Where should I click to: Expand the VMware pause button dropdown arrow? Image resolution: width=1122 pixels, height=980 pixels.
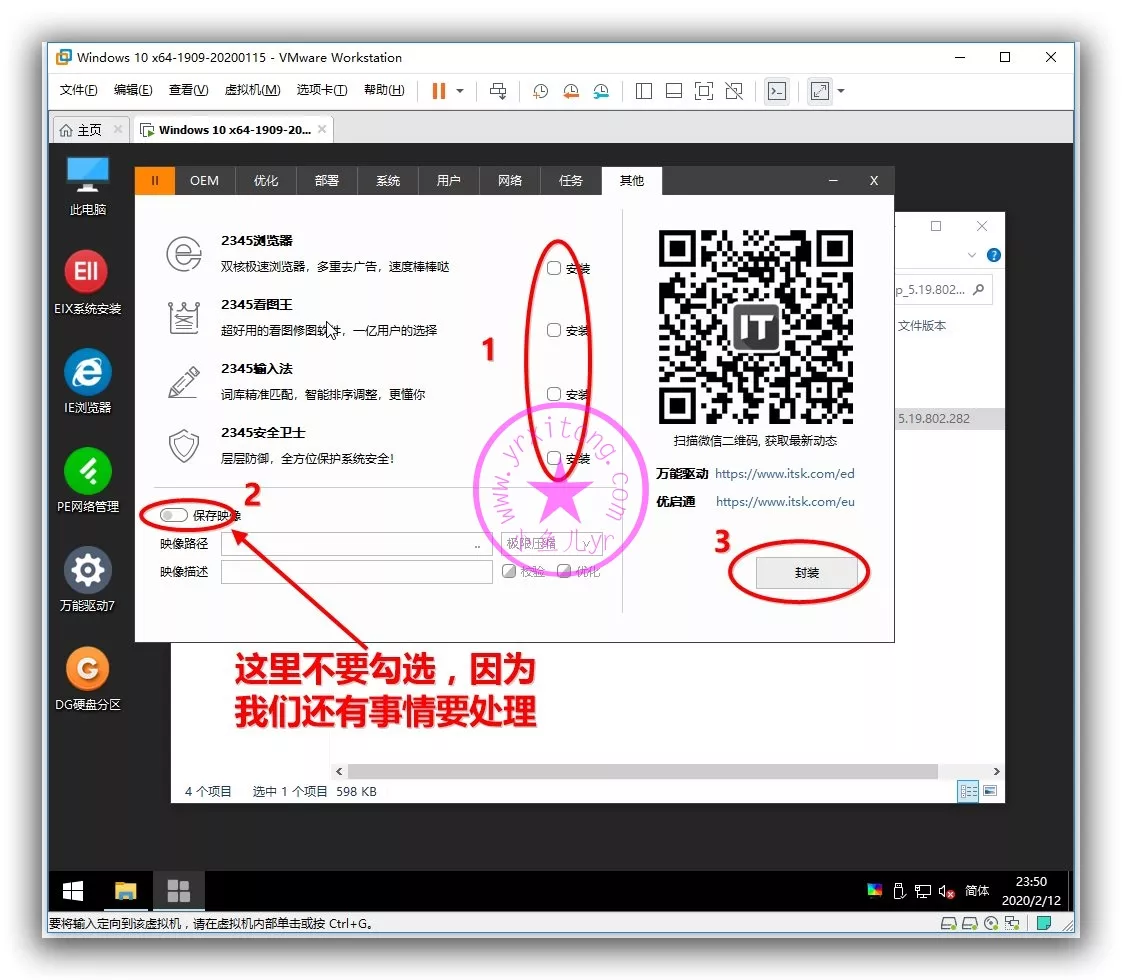pyautogui.click(x=460, y=91)
